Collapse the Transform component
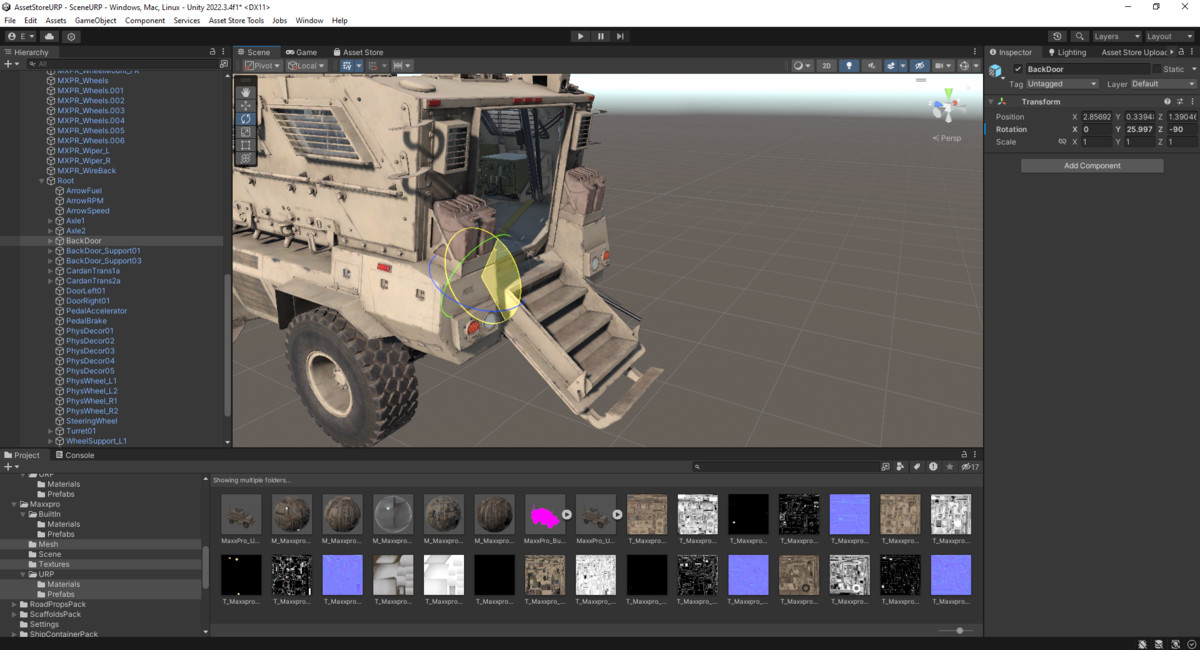1200x650 pixels. click(991, 101)
